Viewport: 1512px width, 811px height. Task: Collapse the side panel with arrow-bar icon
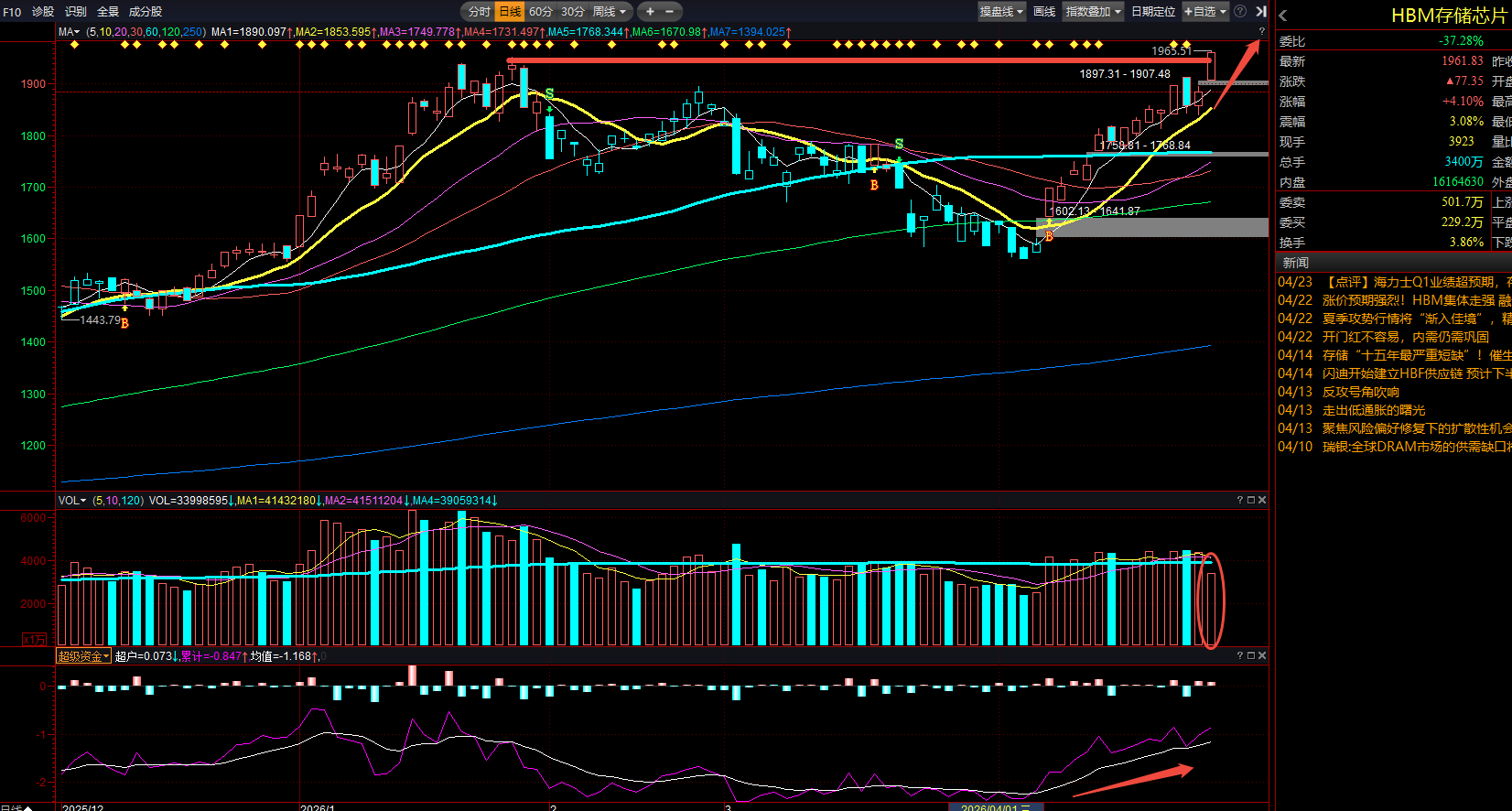1260,12
